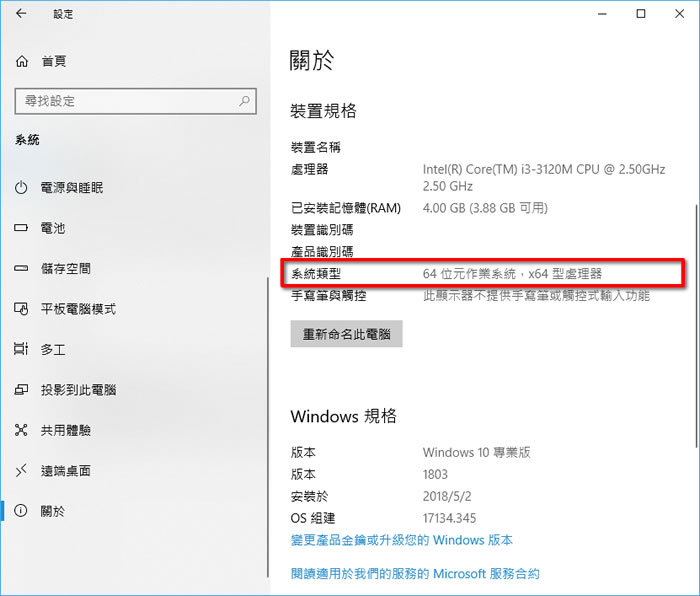The height and width of the screenshot is (596, 700).
Task: Click the OS 組建 label
Action: tap(312, 518)
